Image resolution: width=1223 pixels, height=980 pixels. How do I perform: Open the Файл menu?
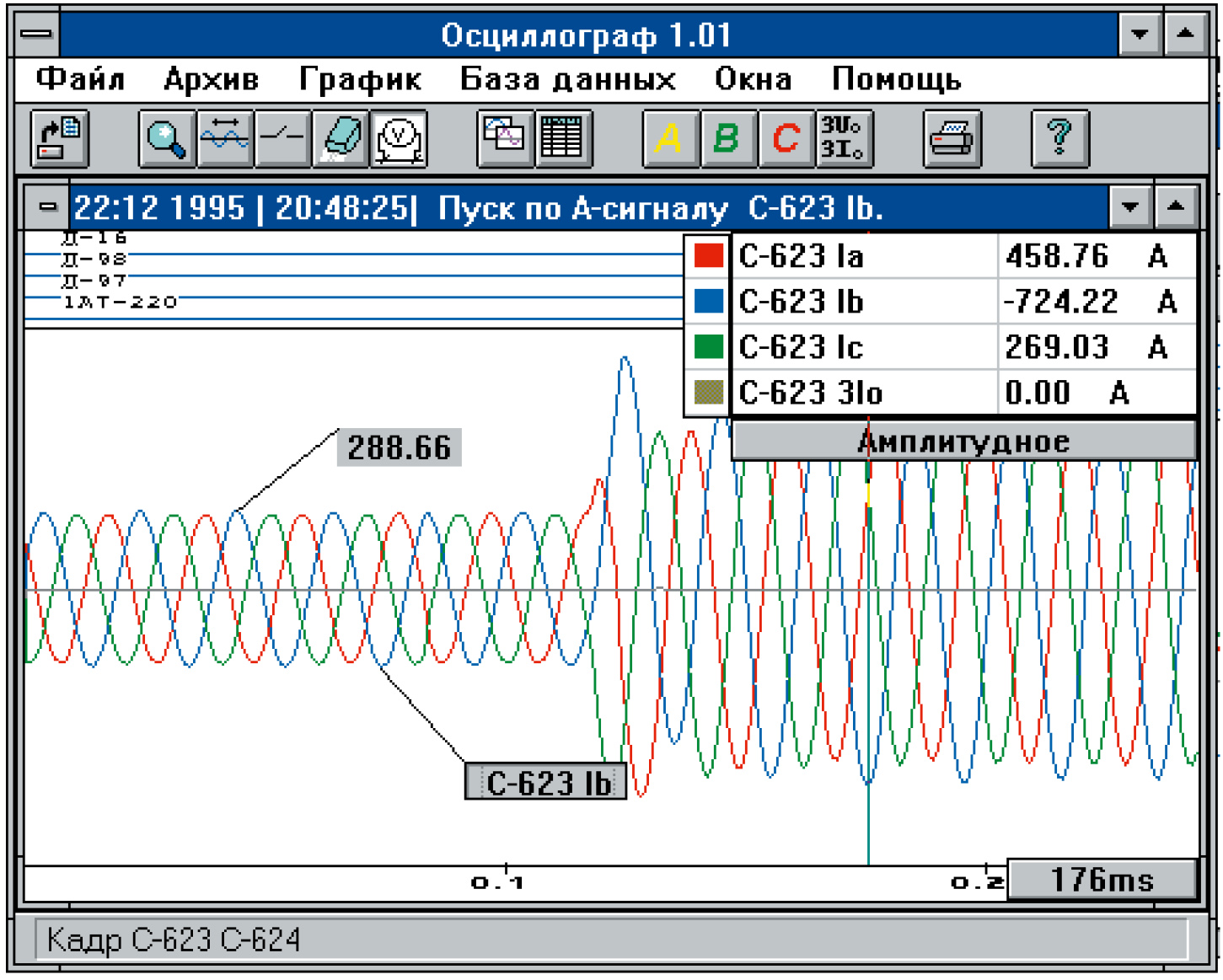pyautogui.click(x=81, y=80)
